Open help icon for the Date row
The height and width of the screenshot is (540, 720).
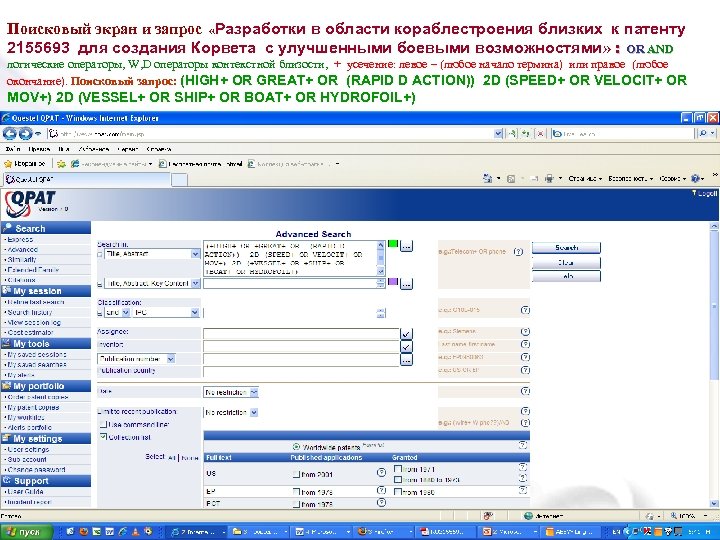[x=525, y=391]
